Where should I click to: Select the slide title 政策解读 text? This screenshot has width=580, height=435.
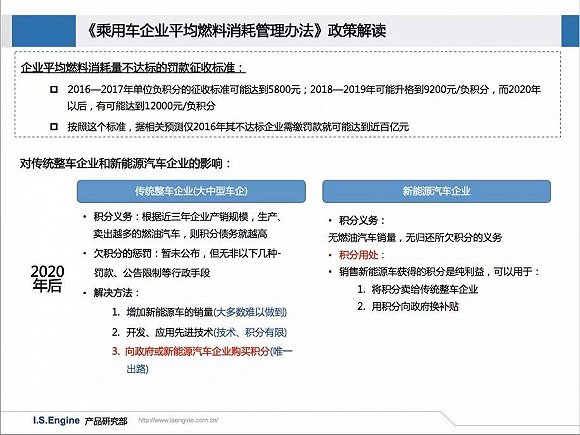(357, 31)
